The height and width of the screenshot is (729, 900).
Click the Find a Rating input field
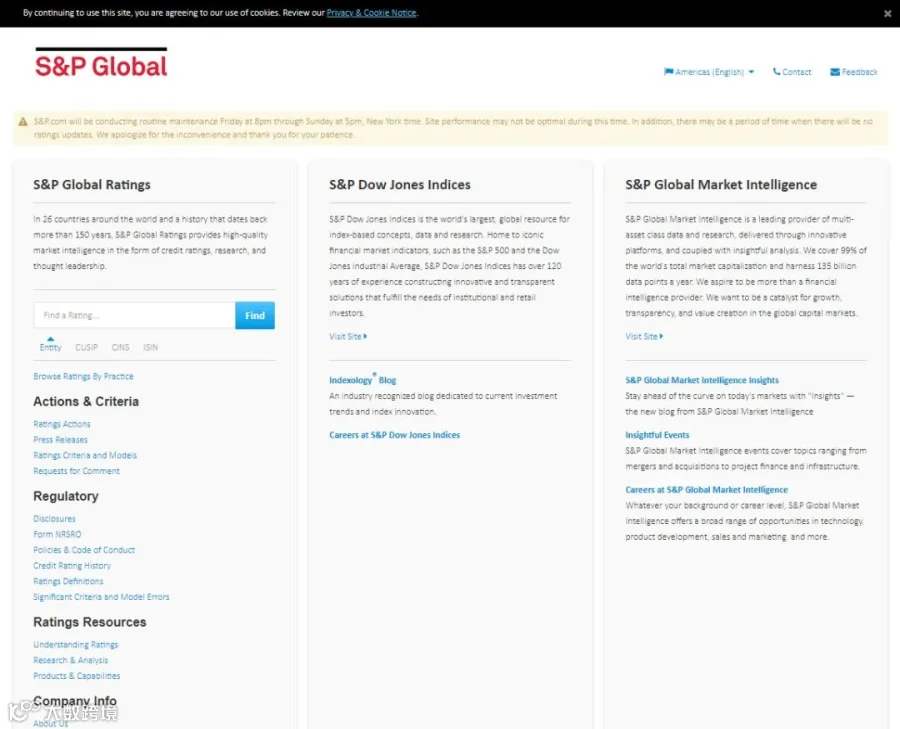point(134,315)
